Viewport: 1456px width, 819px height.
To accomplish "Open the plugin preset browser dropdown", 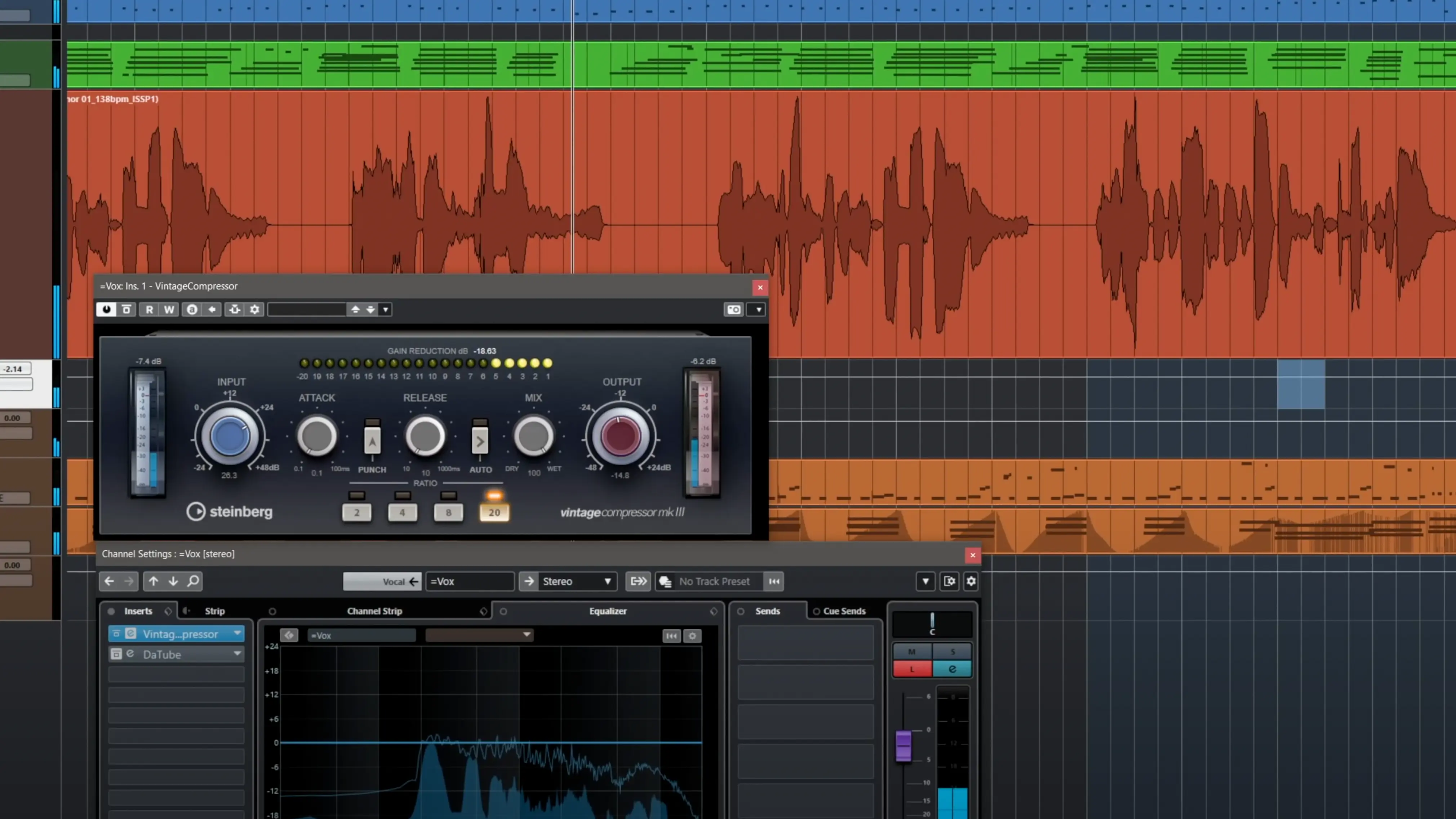I will [x=385, y=309].
